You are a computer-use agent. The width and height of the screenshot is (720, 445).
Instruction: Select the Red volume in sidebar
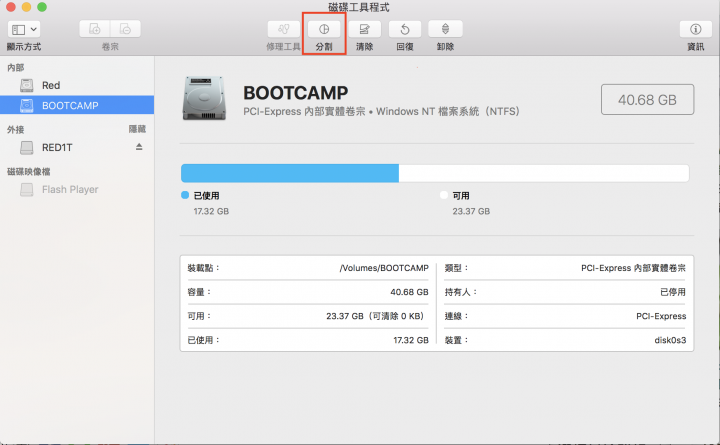point(77,85)
